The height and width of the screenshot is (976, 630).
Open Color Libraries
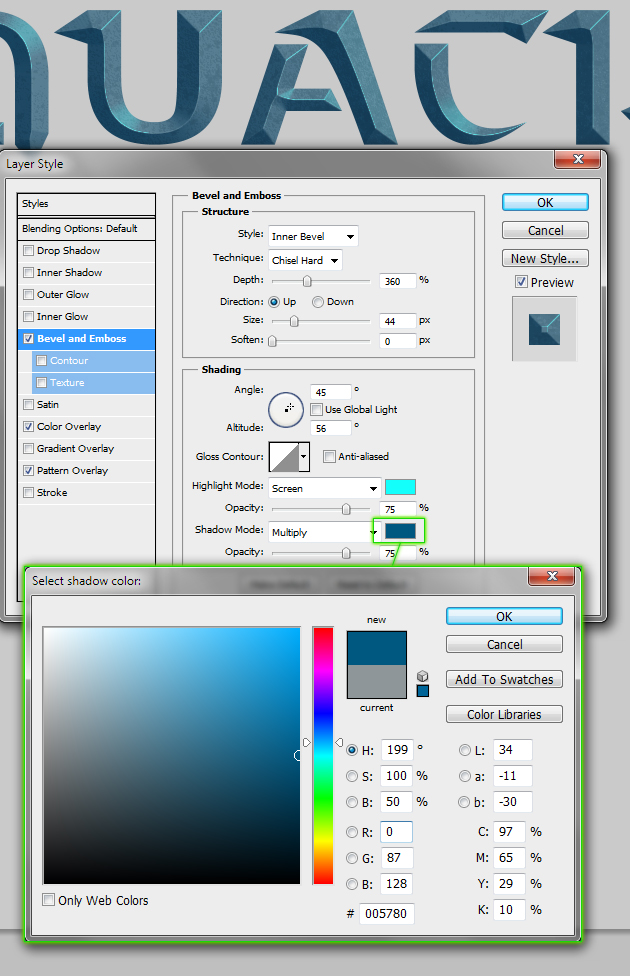[x=504, y=715]
